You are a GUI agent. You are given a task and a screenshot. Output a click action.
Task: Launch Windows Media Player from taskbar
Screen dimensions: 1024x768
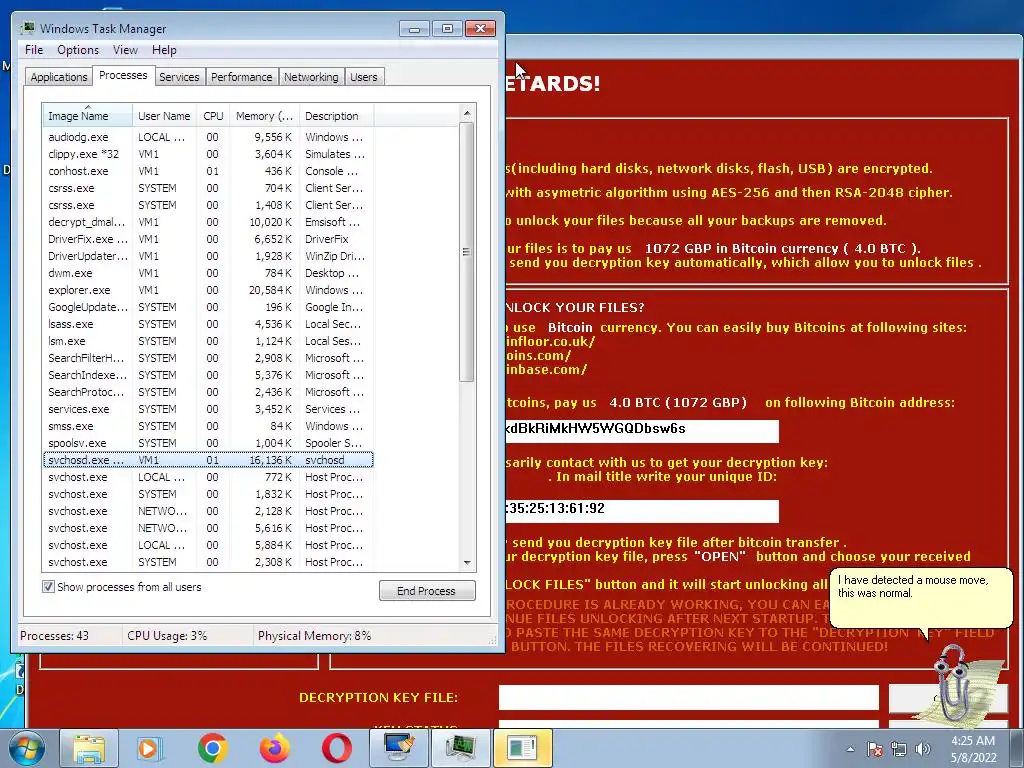[x=149, y=748]
